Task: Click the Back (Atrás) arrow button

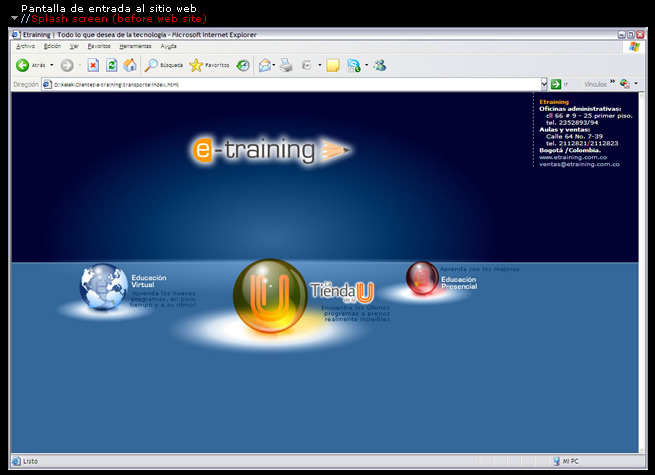Action: point(23,65)
